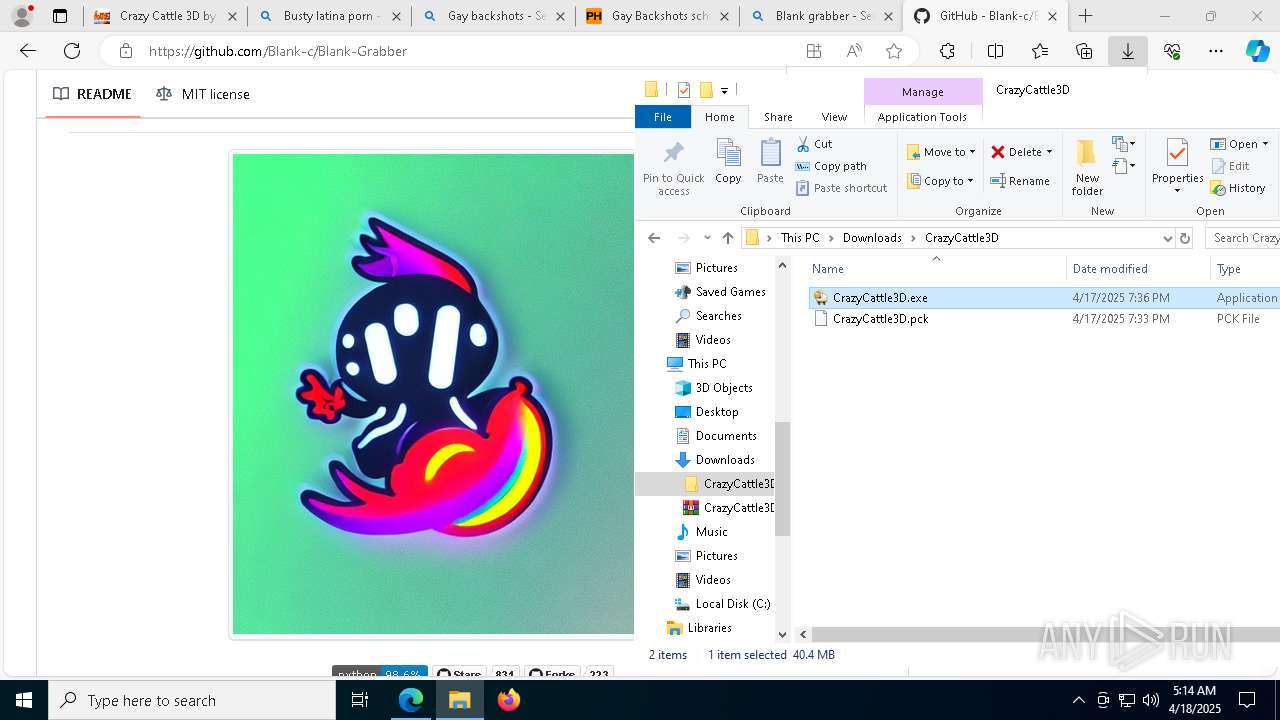Viewport: 1280px width, 720px height.
Task: Open file History from ribbon
Action: coord(1238,188)
